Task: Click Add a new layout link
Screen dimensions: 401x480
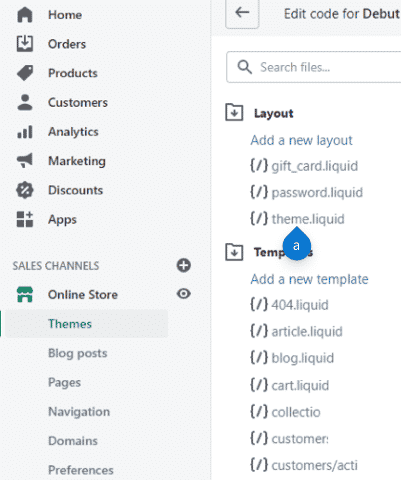Action: [301, 140]
